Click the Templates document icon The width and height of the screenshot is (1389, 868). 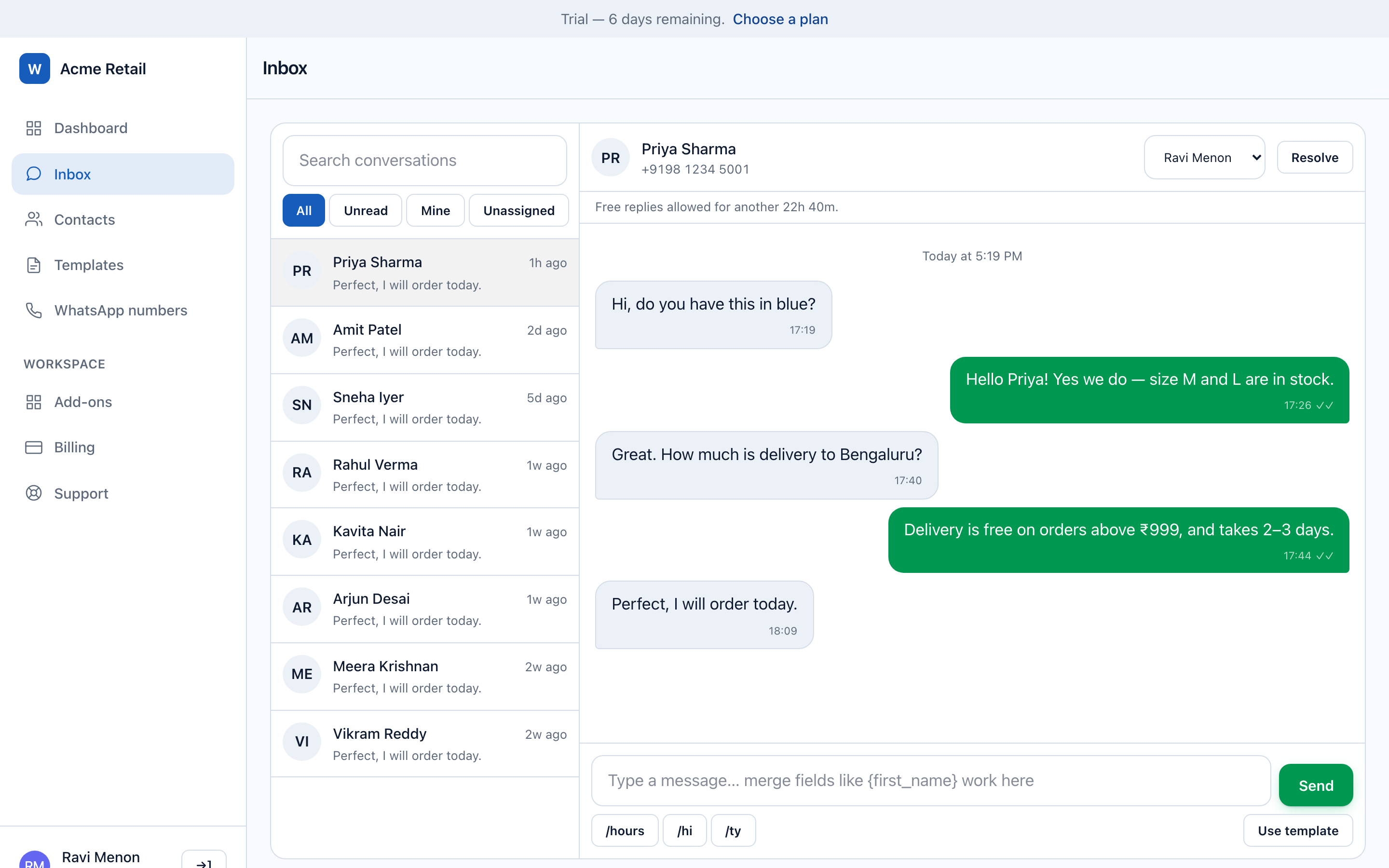[x=34, y=265]
